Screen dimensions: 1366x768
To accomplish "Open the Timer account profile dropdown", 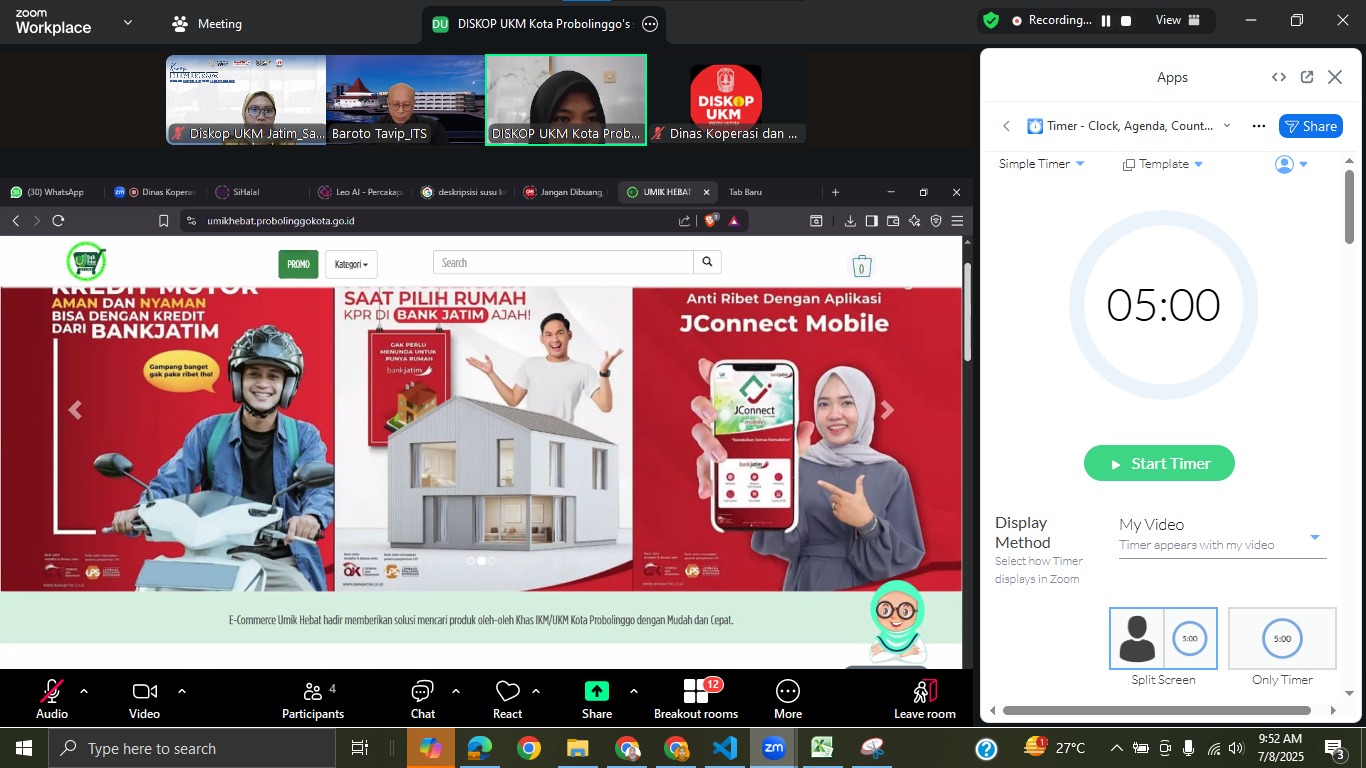I will [1292, 164].
